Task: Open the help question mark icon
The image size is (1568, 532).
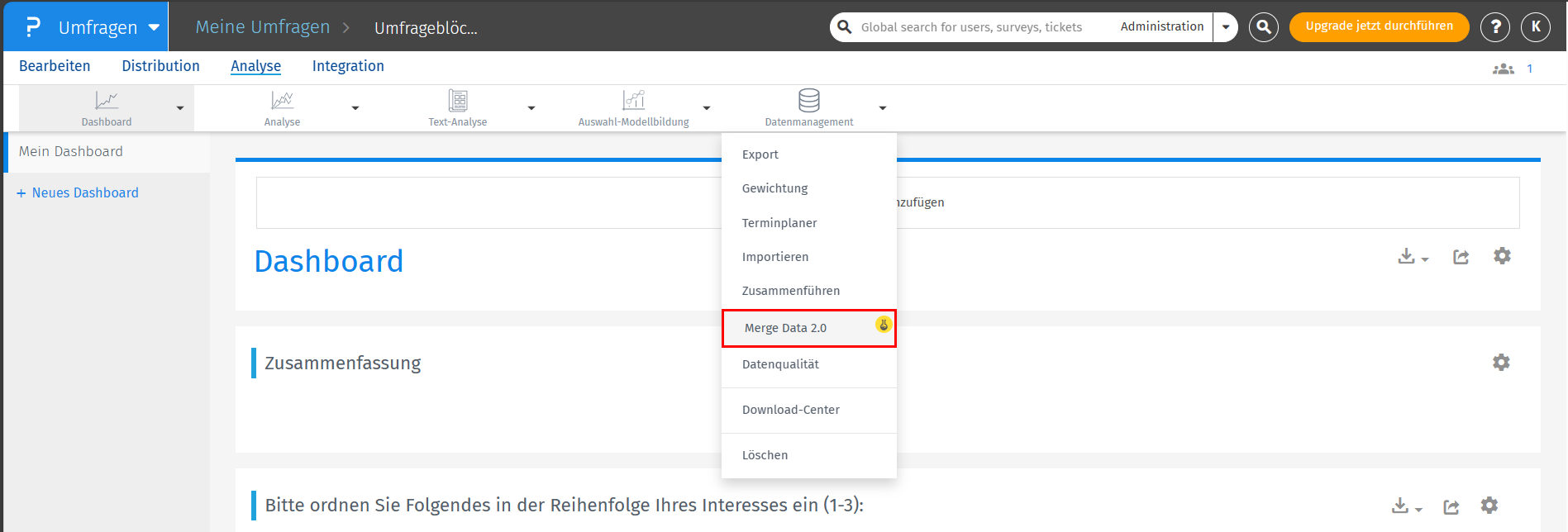Action: click(x=1494, y=27)
